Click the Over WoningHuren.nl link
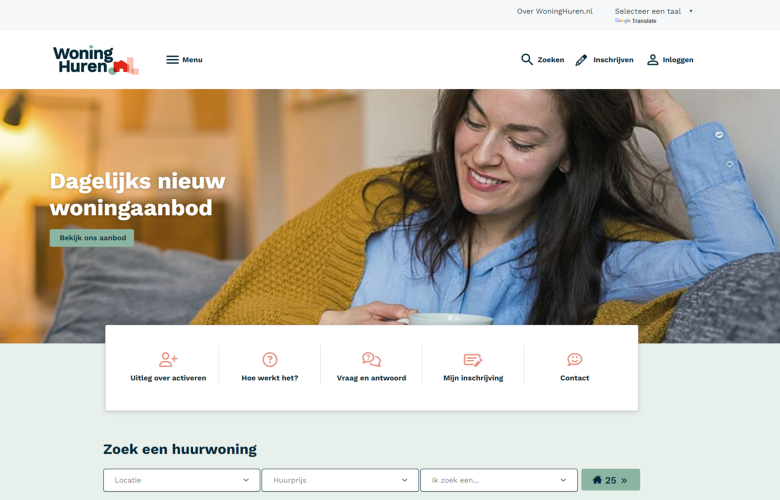The width and height of the screenshot is (780, 500). tap(555, 11)
